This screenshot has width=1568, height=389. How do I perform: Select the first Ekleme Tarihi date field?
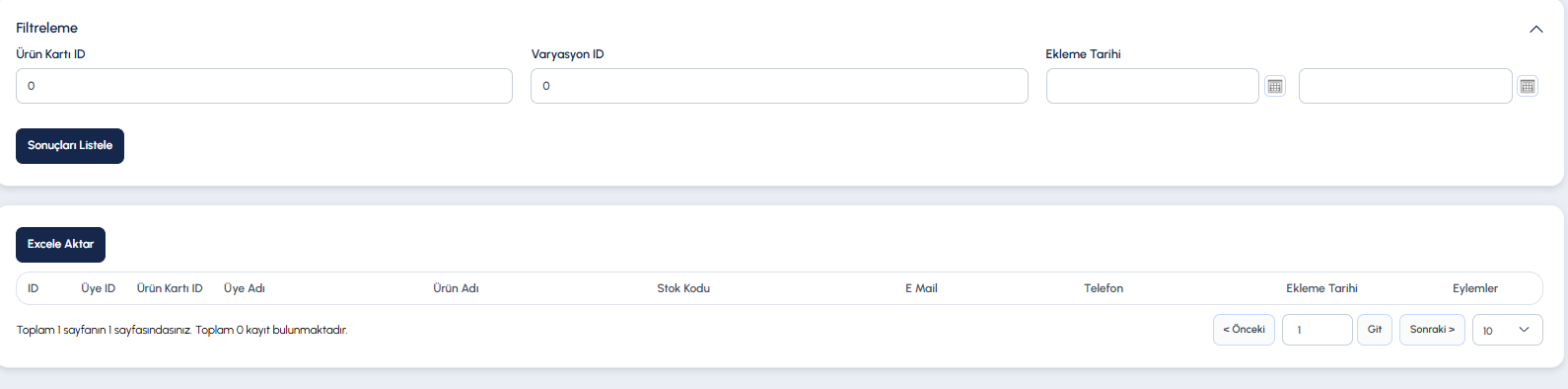point(1152,86)
